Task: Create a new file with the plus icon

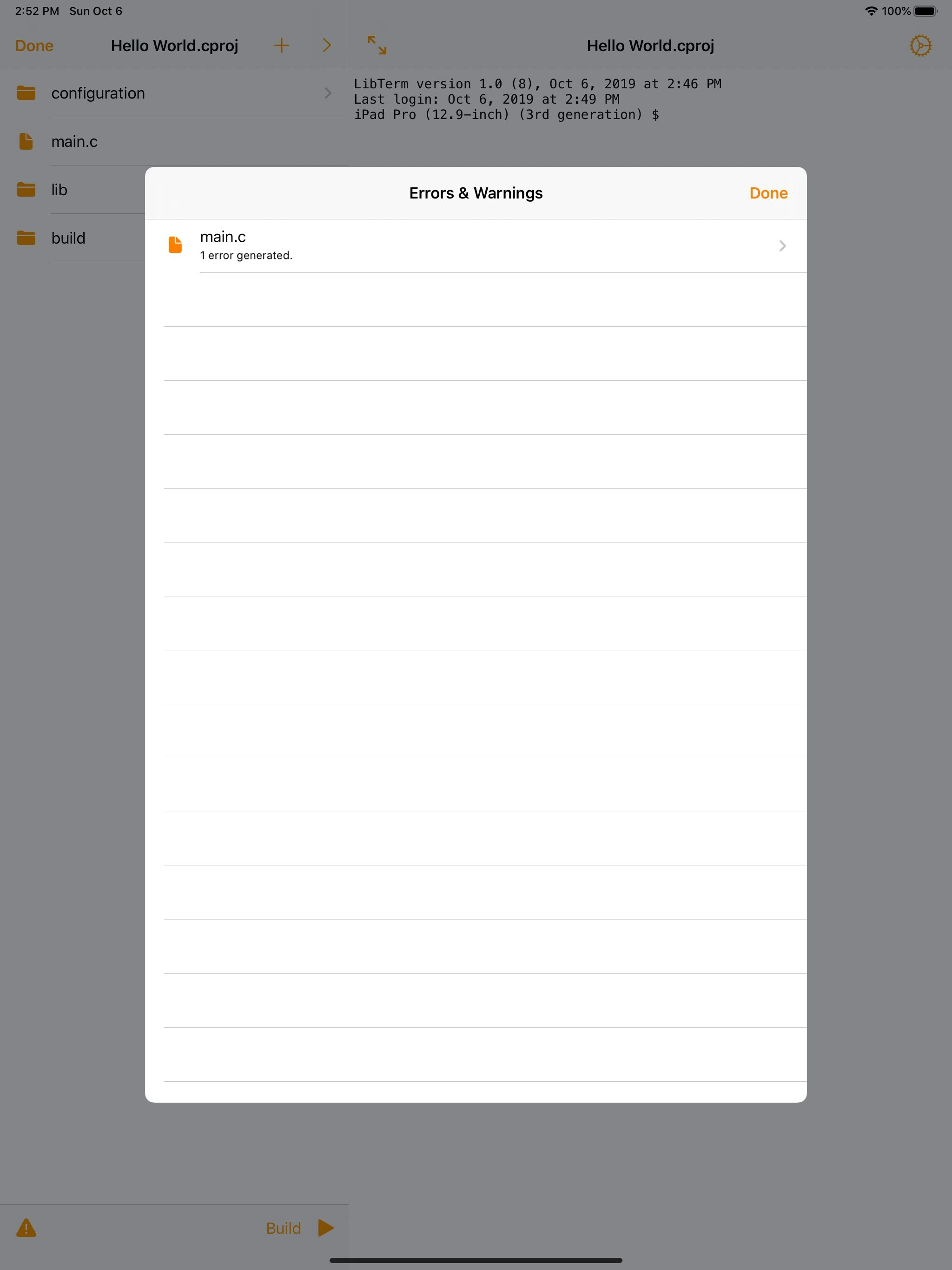Action: click(282, 46)
